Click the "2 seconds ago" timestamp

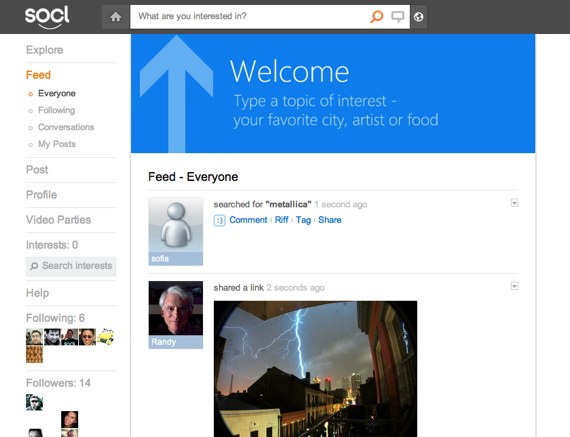coord(295,288)
